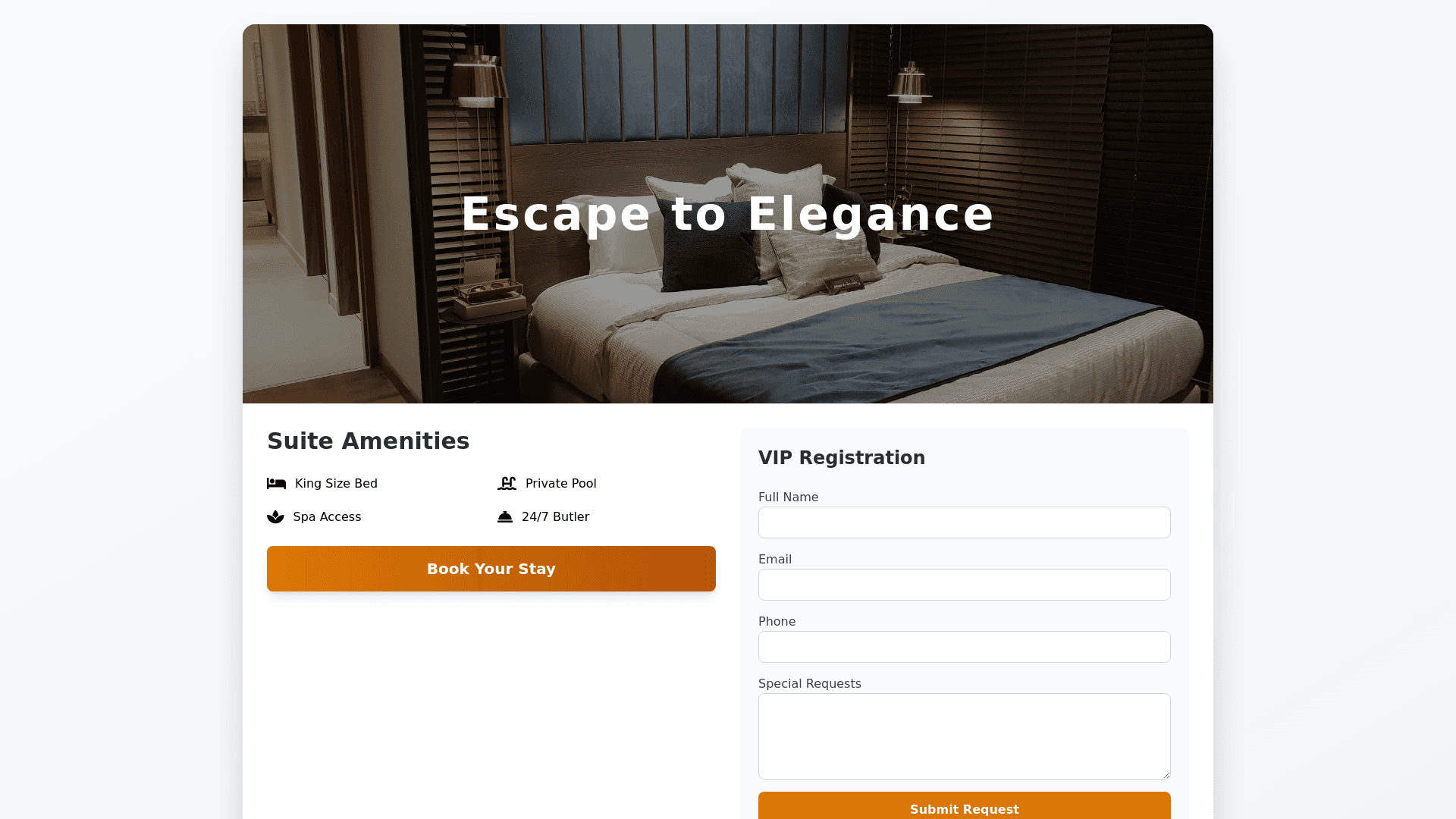Click the butler service bell icon
The height and width of the screenshot is (819, 1456).
pos(505,517)
